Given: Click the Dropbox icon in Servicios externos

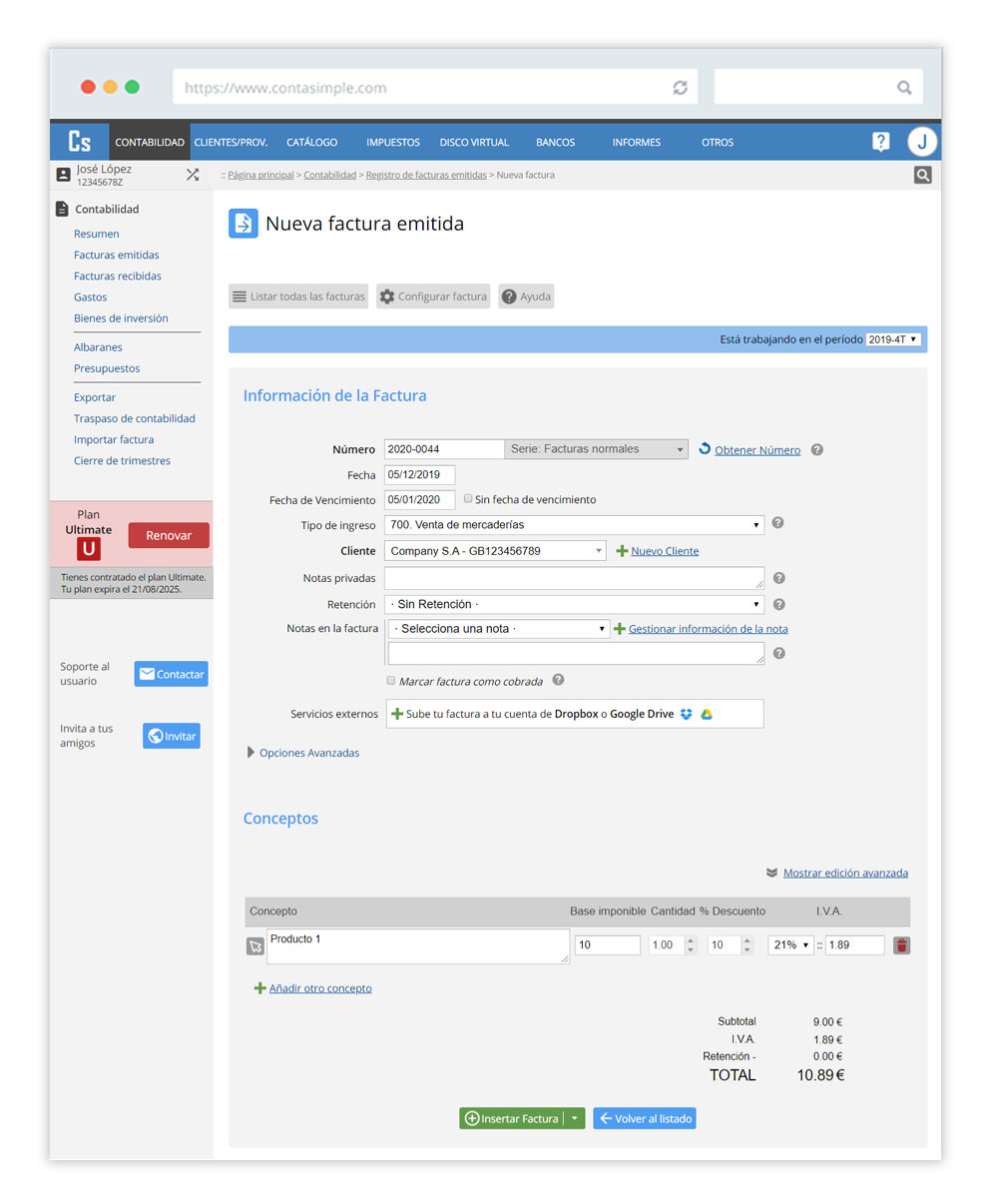Looking at the screenshot, I should [687, 714].
